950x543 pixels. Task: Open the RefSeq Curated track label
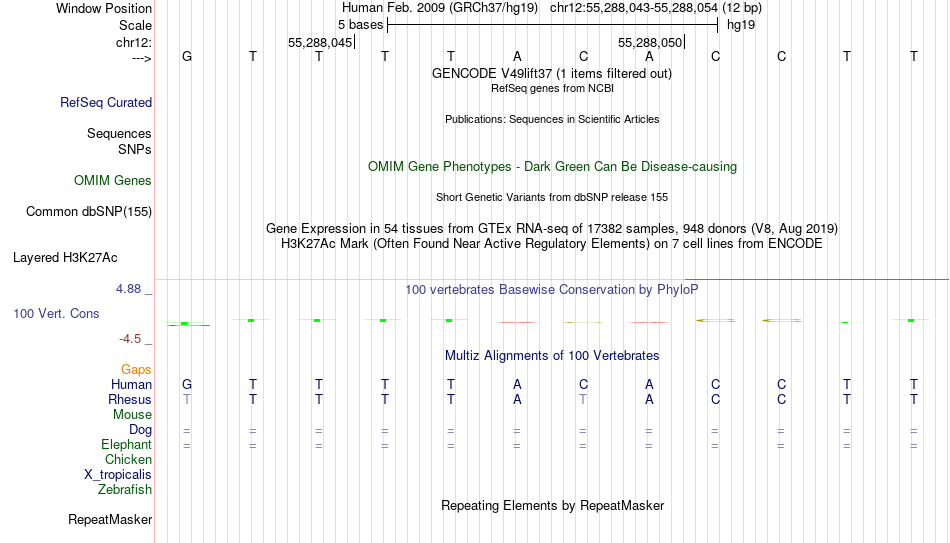(x=106, y=102)
